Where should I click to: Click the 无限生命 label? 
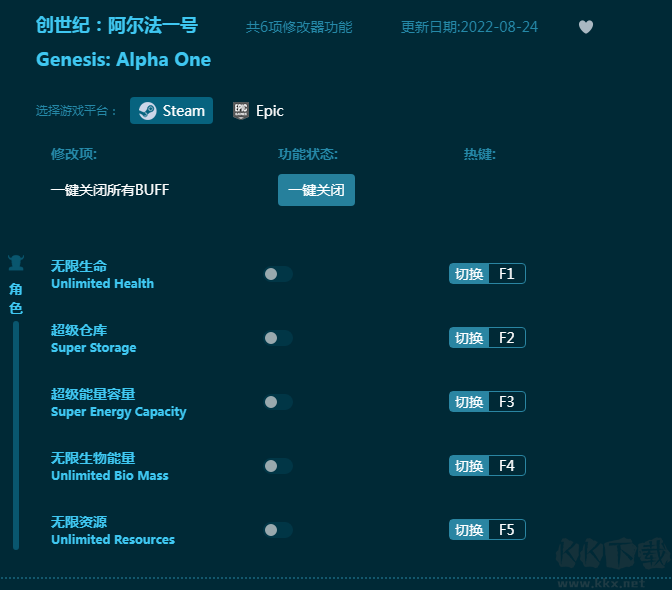79,266
